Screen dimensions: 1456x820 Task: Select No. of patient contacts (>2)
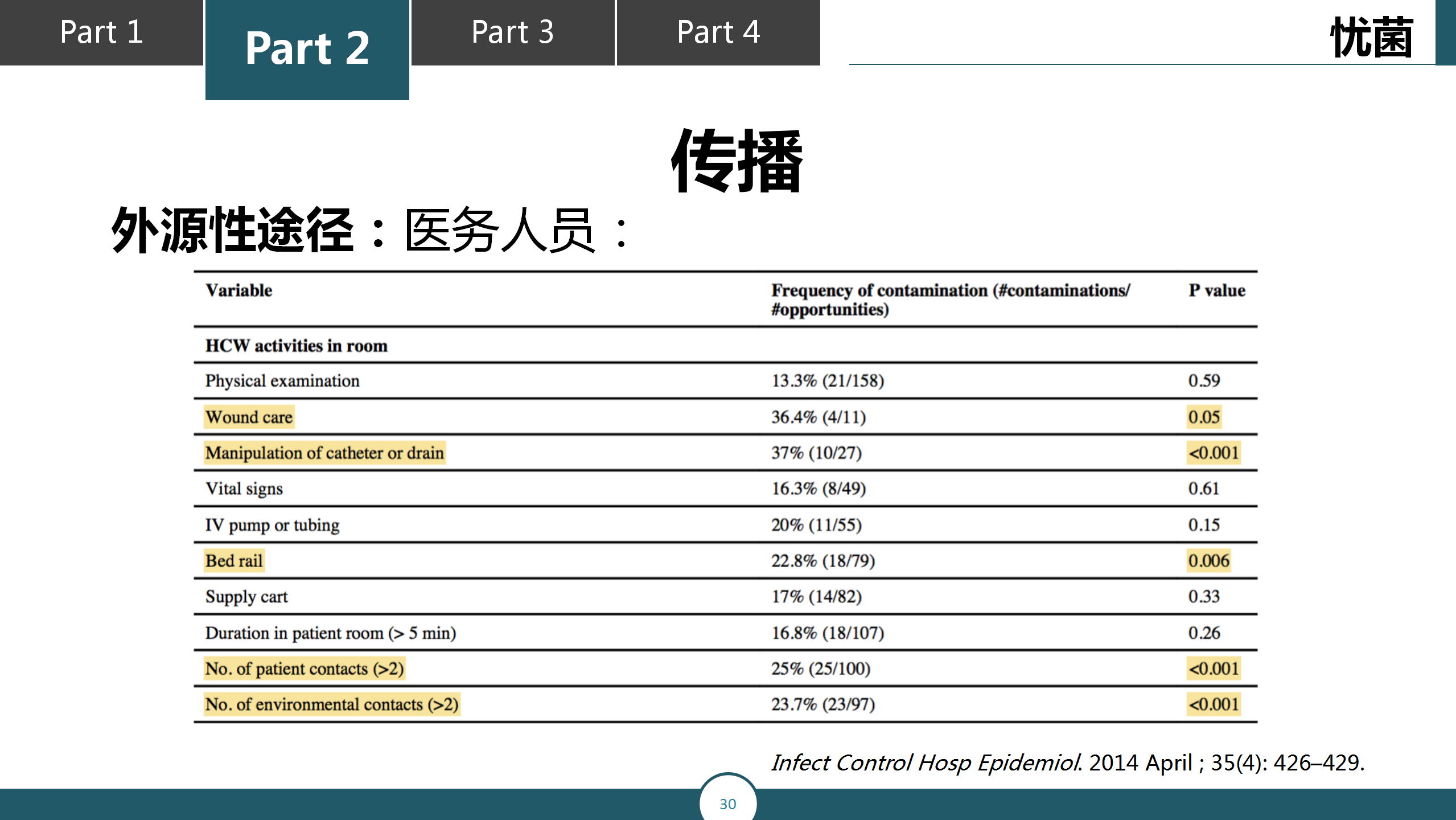coord(305,669)
